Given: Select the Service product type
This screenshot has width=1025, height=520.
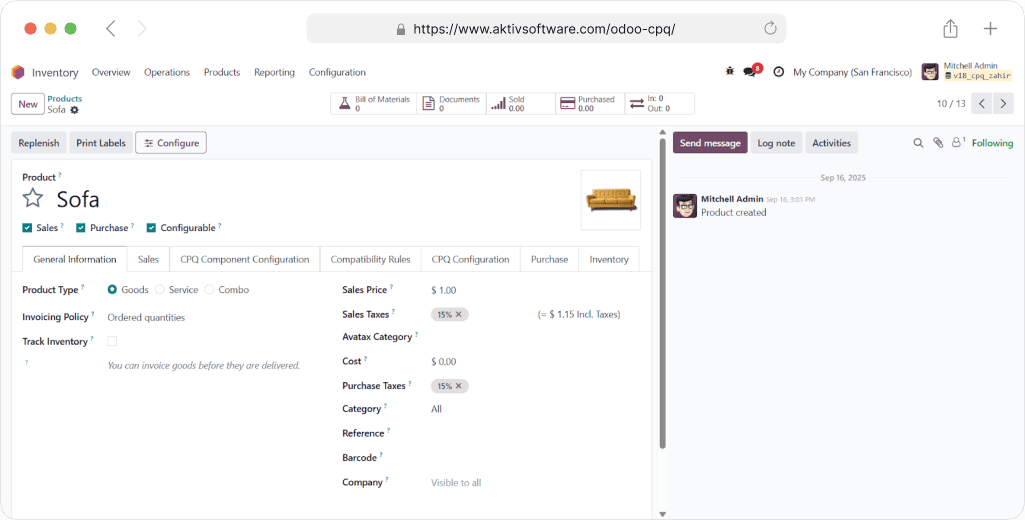Looking at the screenshot, I should pos(160,290).
